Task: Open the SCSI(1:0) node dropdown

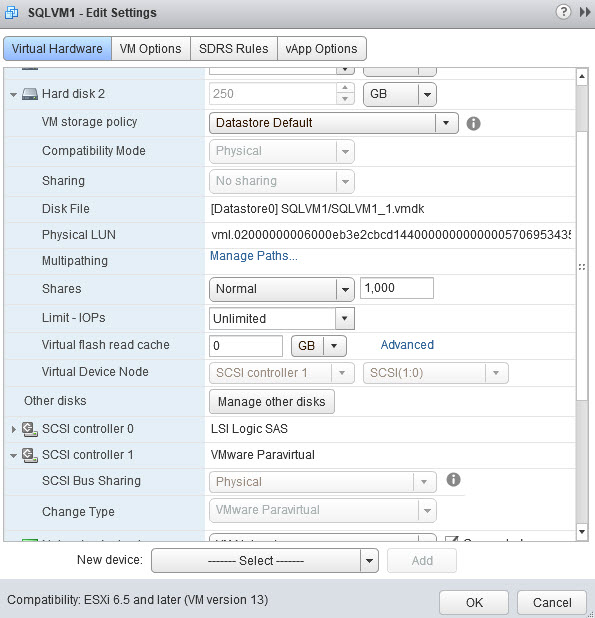Action: point(435,373)
